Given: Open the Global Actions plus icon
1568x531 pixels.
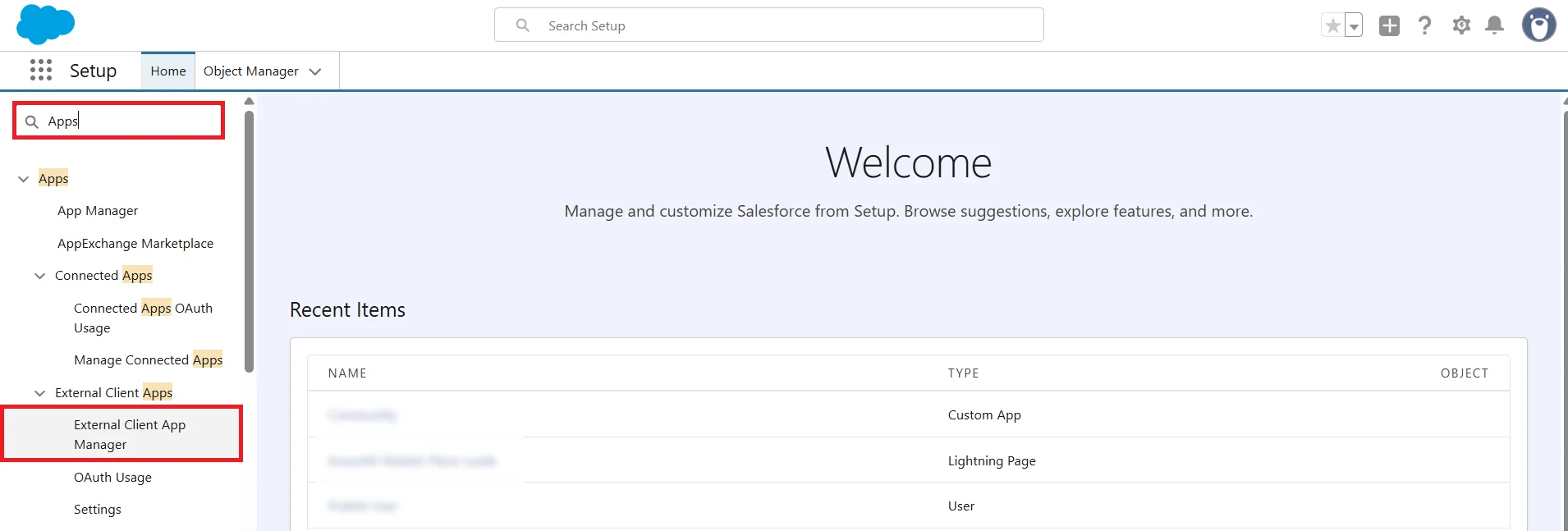Looking at the screenshot, I should [x=1389, y=25].
